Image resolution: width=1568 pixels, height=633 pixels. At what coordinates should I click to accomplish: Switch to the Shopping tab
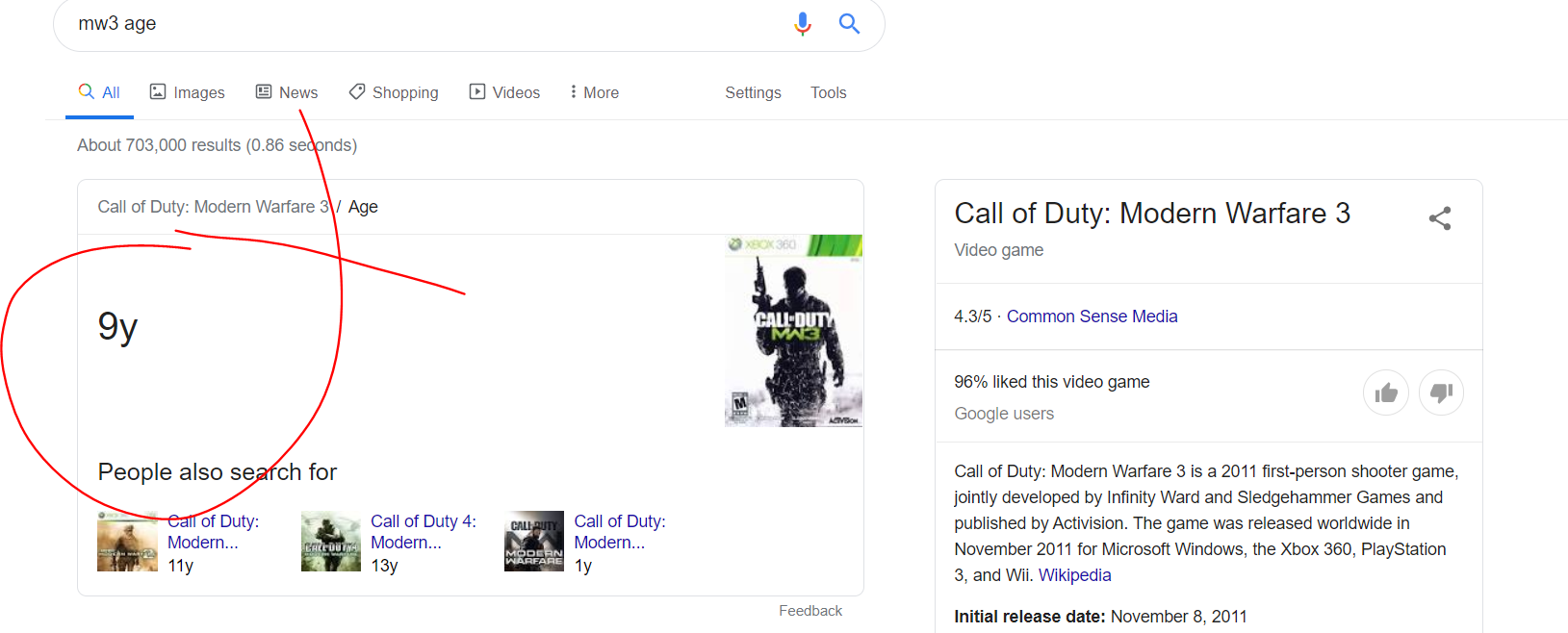(394, 92)
